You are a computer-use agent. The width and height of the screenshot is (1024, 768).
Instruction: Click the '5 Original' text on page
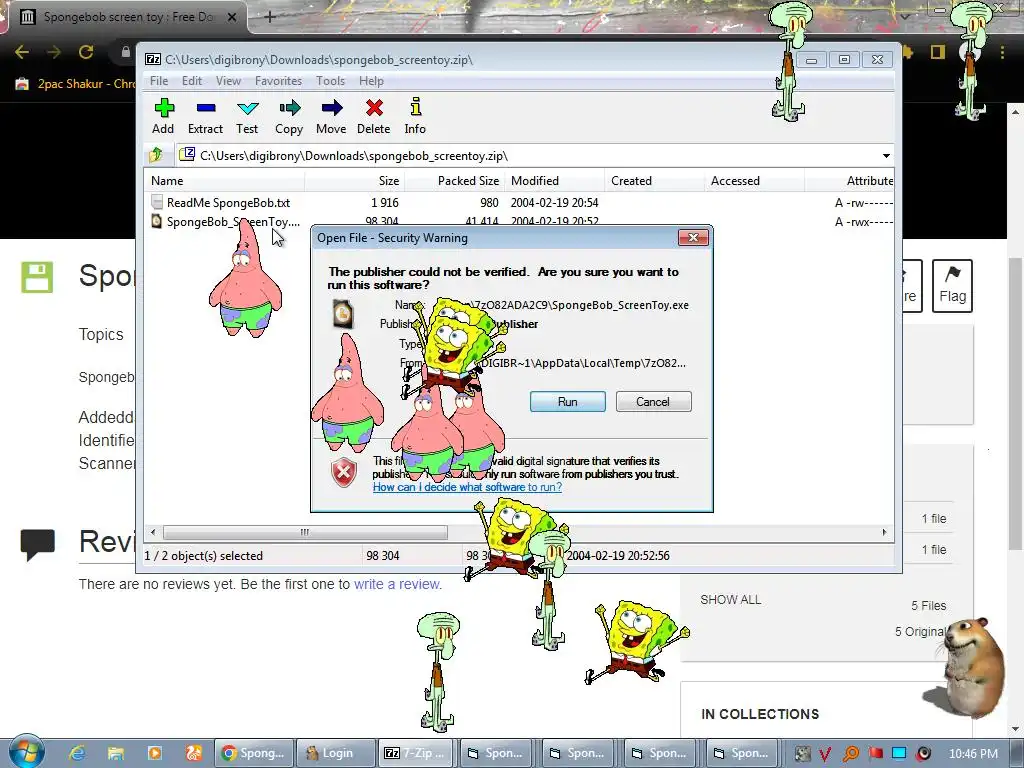click(921, 632)
